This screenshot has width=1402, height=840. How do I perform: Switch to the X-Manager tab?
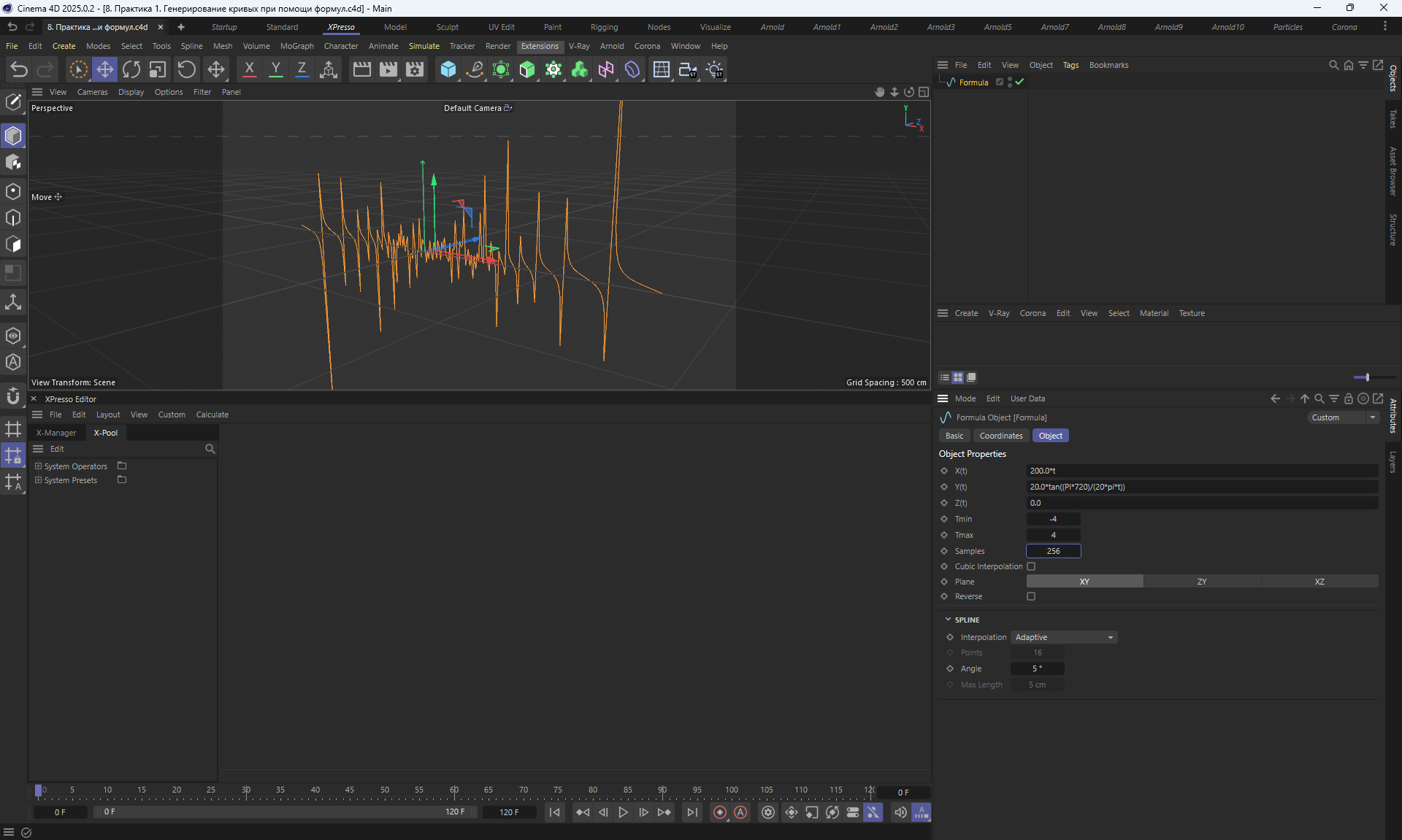[x=56, y=433]
